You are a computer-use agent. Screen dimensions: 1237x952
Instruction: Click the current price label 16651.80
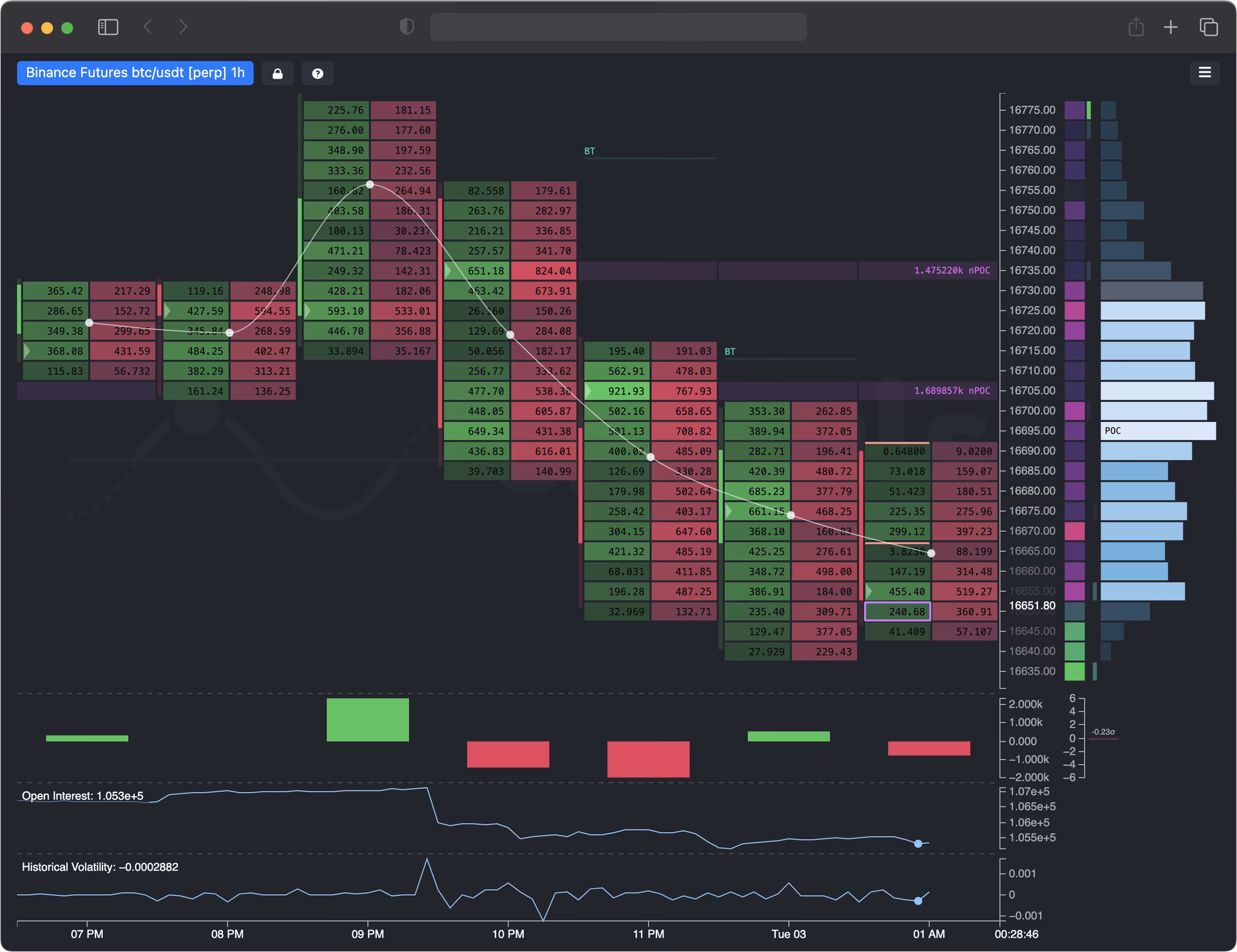point(1031,605)
